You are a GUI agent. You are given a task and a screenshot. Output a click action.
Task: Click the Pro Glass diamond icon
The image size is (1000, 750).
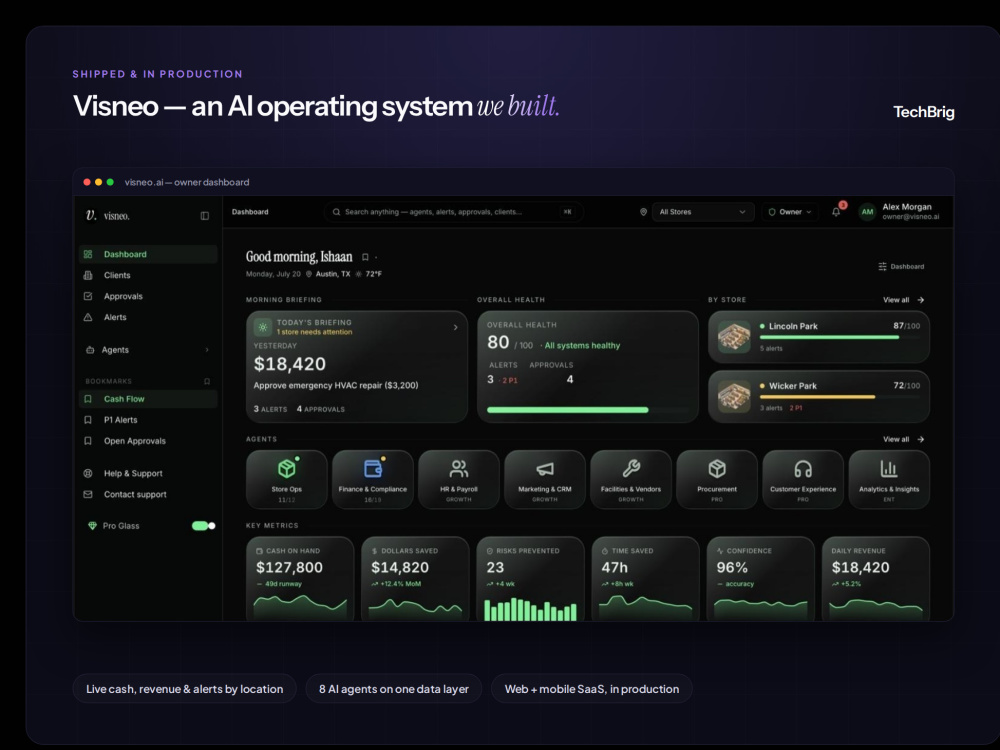tap(92, 526)
